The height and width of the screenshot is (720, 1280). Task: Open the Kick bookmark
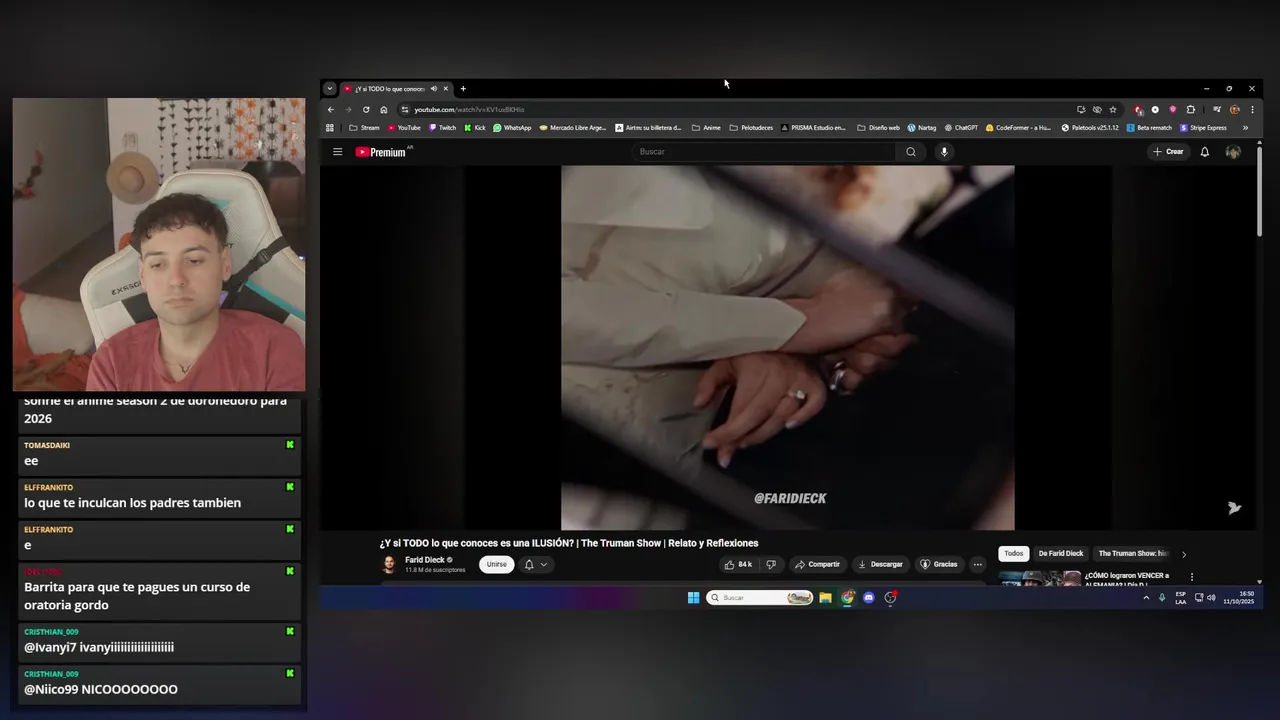(475, 128)
